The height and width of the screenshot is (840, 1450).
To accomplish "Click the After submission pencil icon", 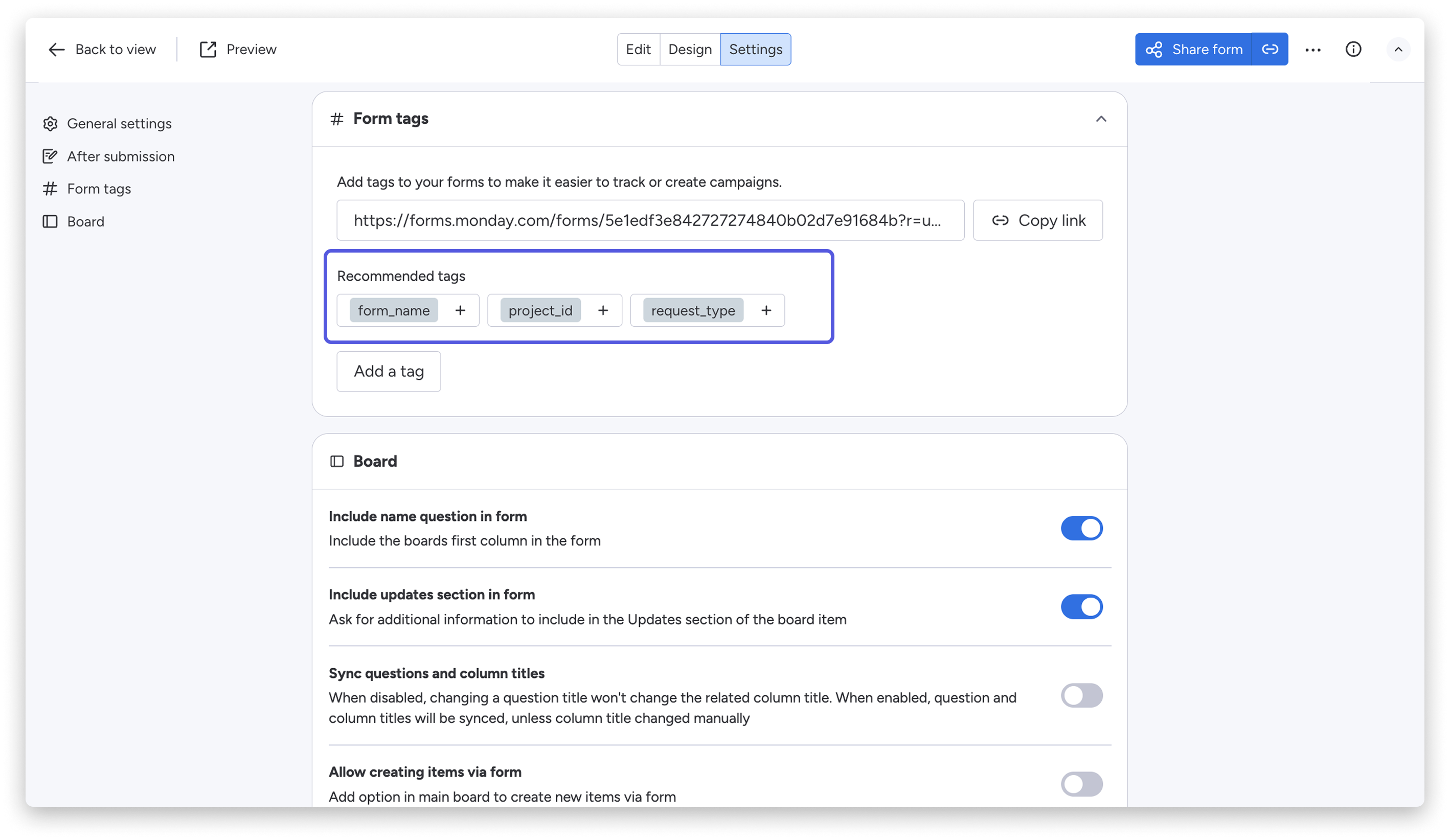I will (51, 155).
